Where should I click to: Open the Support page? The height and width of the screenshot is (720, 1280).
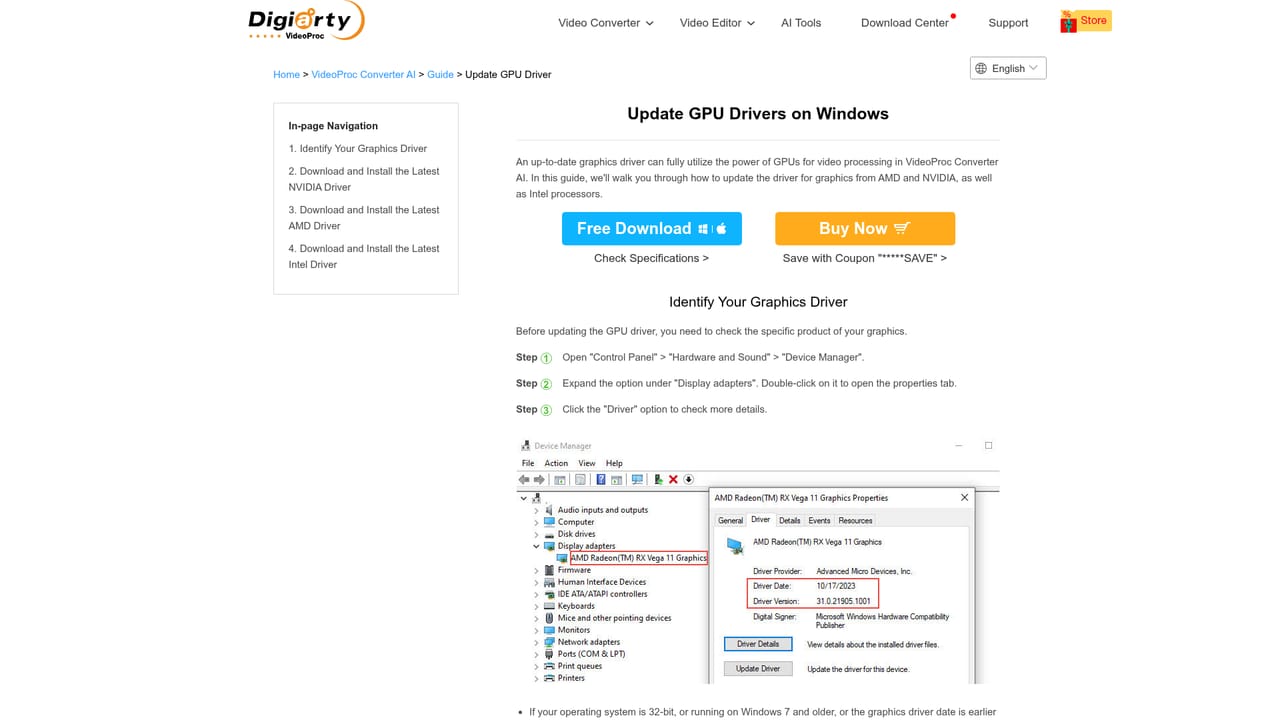pyautogui.click(x=1008, y=23)
